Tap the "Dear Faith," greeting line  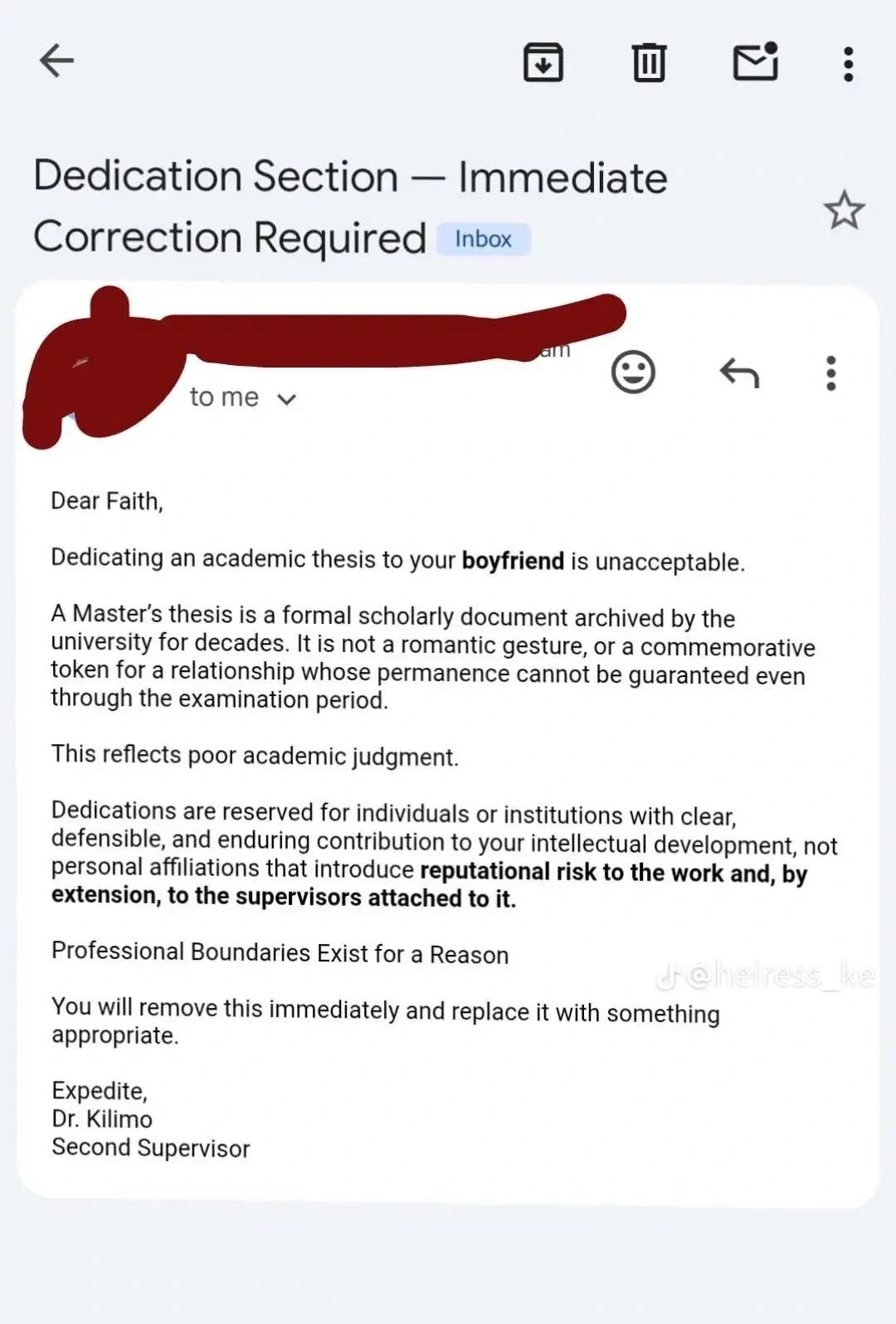tap(107, 501)
